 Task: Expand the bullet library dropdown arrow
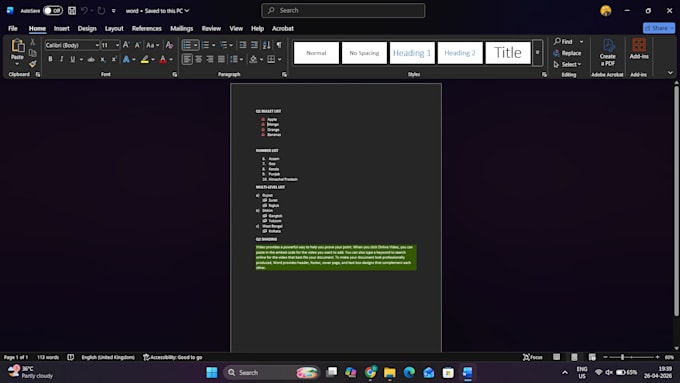pos(196,45)
